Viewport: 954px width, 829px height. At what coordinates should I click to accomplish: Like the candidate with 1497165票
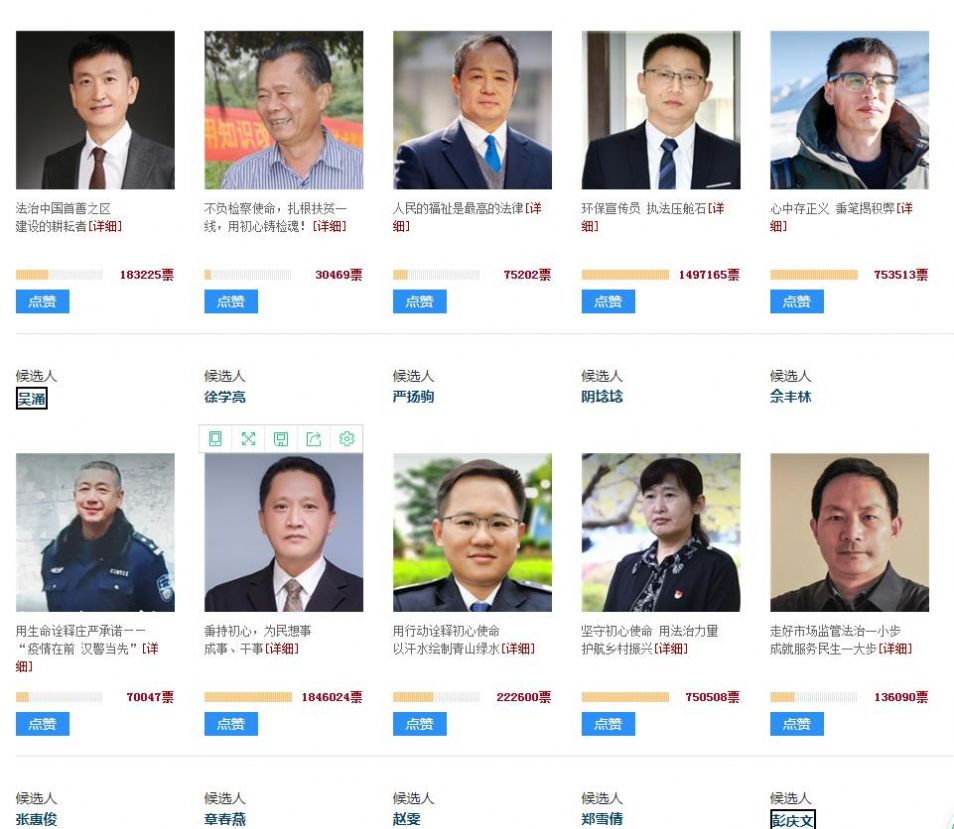click(608, 302)
